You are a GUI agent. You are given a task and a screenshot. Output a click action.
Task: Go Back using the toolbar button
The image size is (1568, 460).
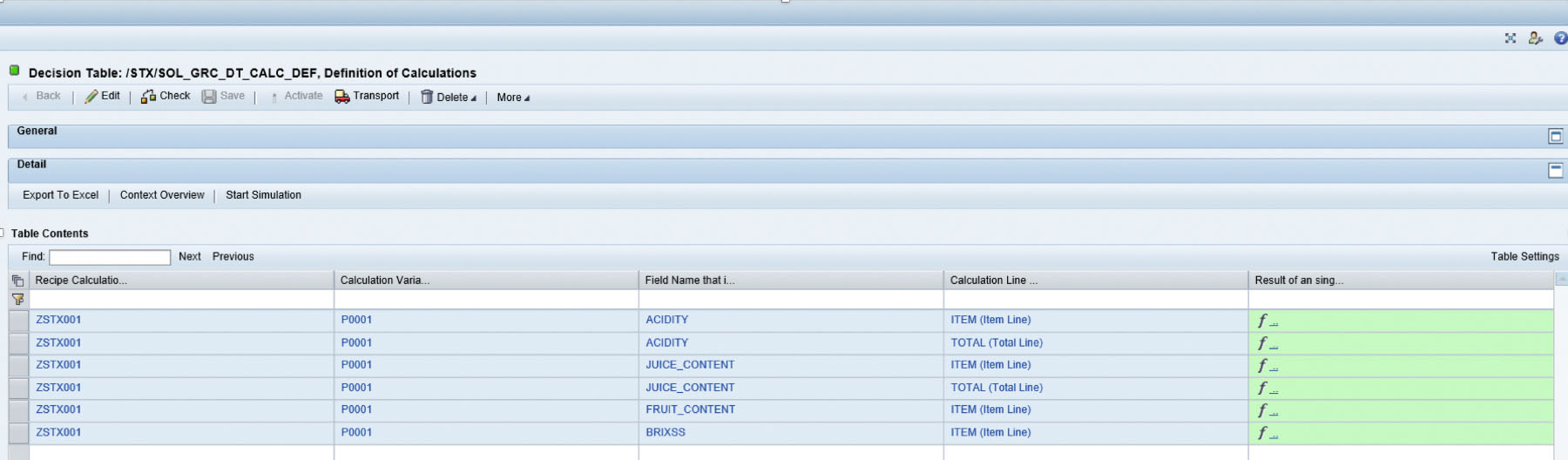(x=41, y=96)
